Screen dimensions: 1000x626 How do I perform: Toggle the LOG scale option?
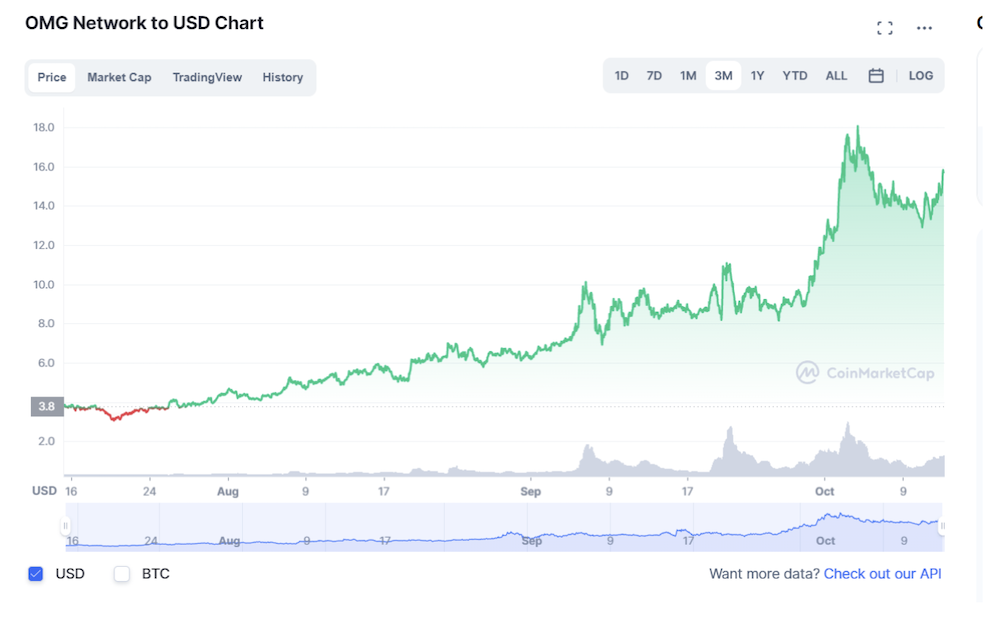[x=920, y=76]
